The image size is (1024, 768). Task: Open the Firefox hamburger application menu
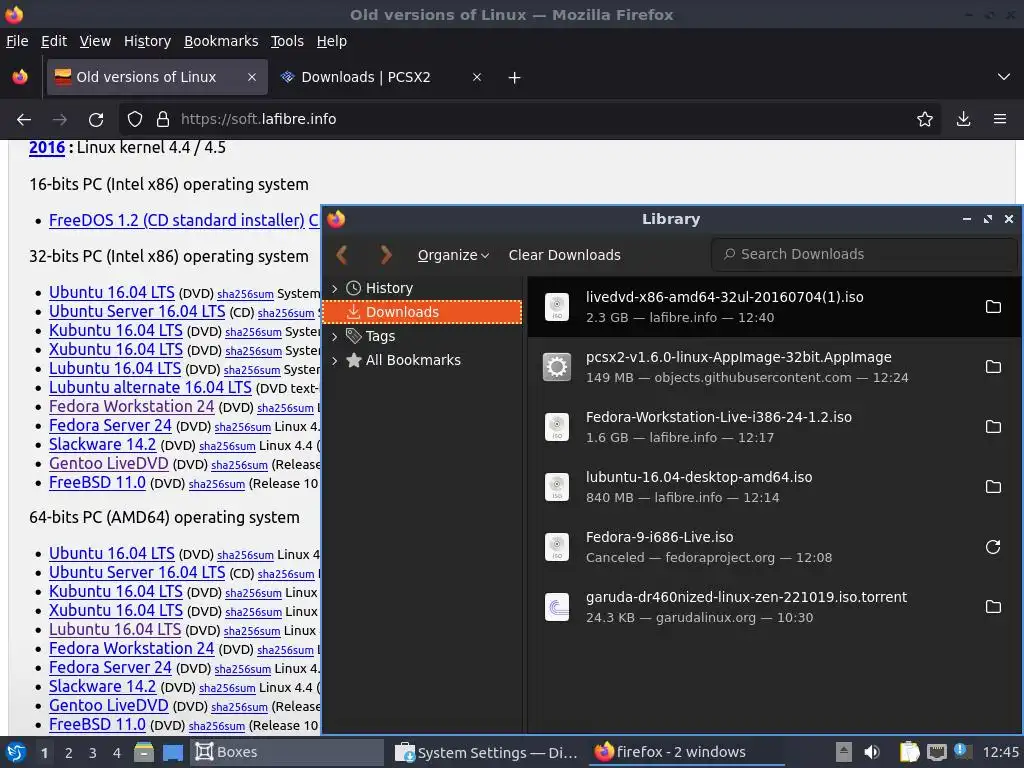click(1000, 120)
